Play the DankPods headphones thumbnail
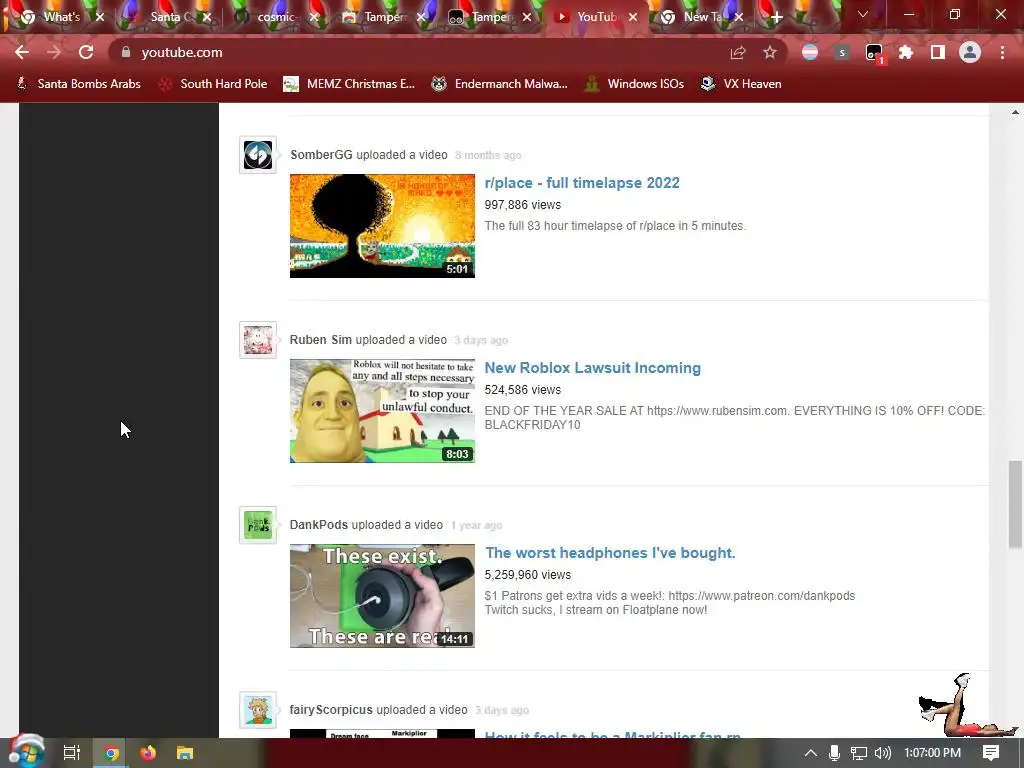This screenshot has width=1024, height=768. [382, 596]
